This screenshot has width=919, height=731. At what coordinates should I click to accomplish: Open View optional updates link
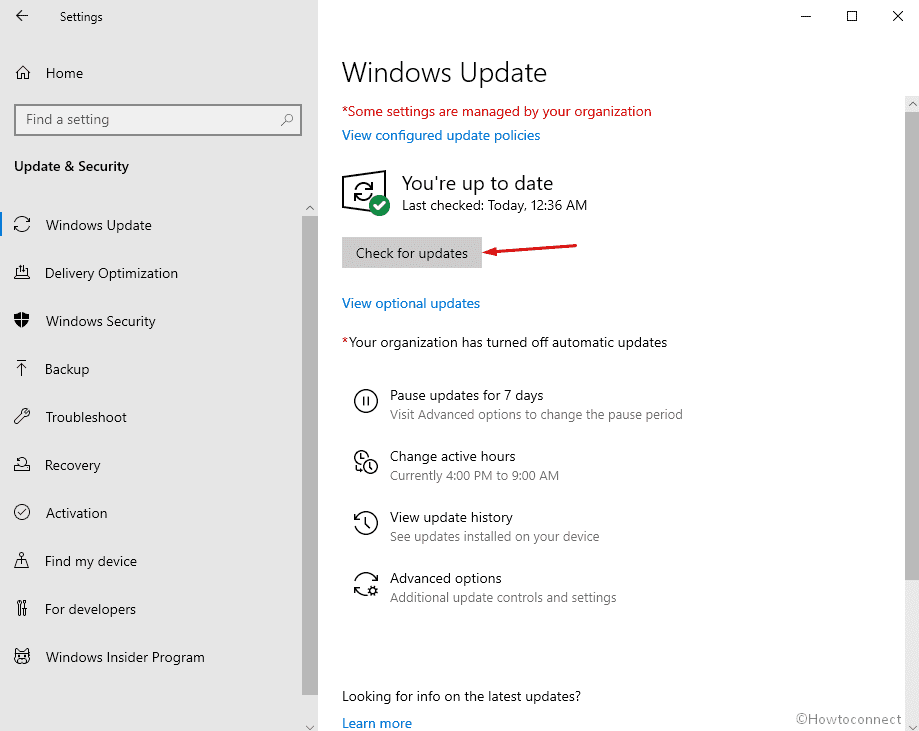click(411, 303)
